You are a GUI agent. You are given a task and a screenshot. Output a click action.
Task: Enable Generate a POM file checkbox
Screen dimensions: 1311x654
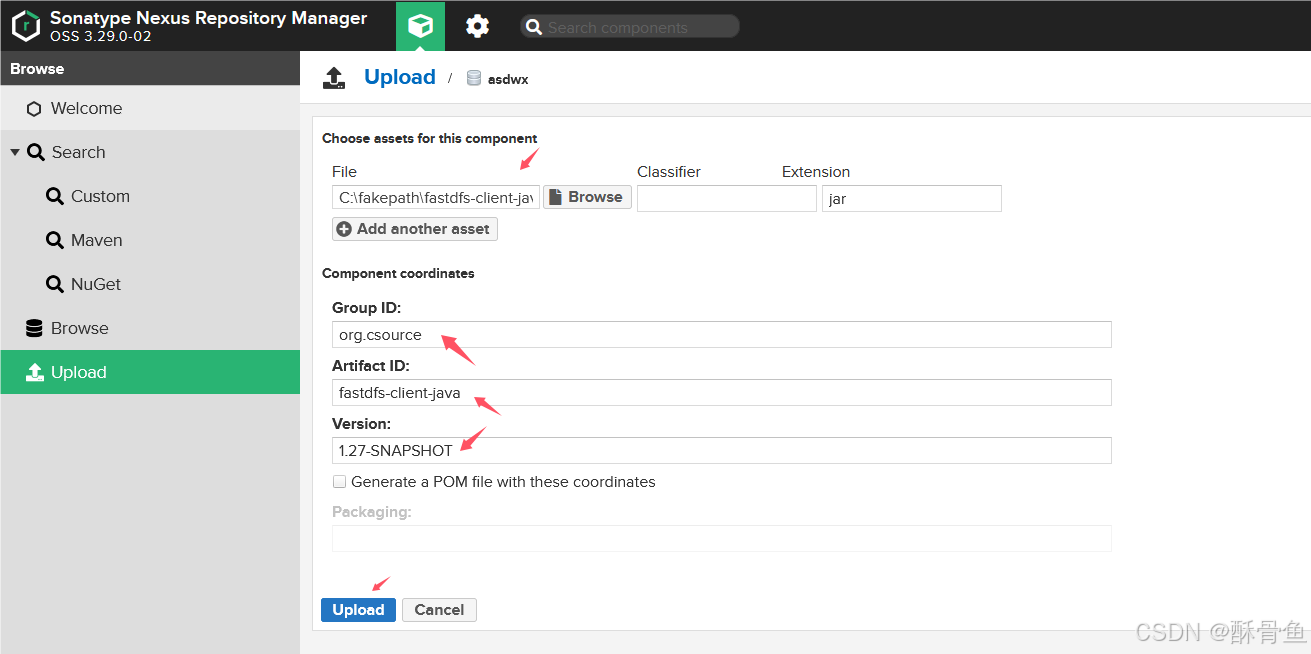339,482
